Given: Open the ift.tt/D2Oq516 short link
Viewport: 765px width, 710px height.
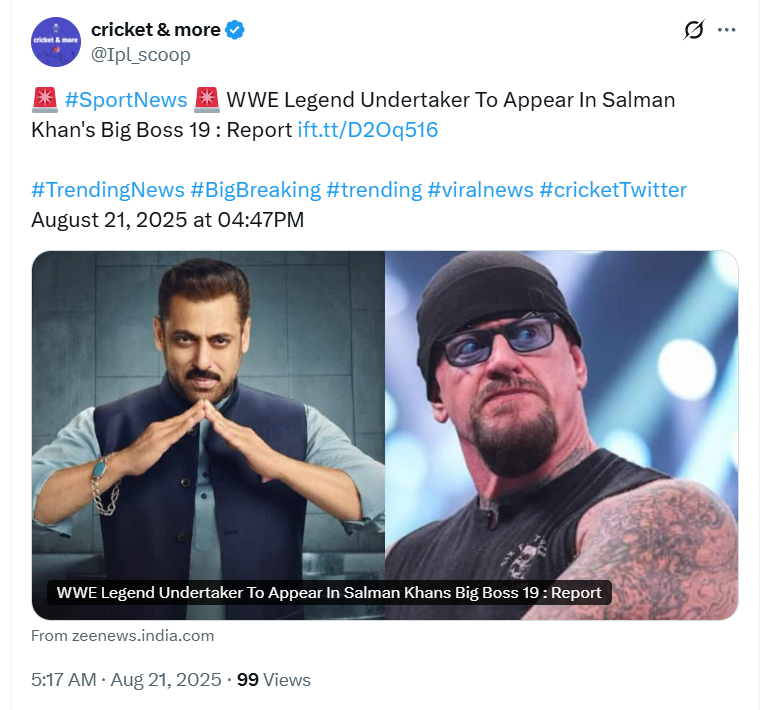Looking at the screenshot, I should [x=368, y=130].
